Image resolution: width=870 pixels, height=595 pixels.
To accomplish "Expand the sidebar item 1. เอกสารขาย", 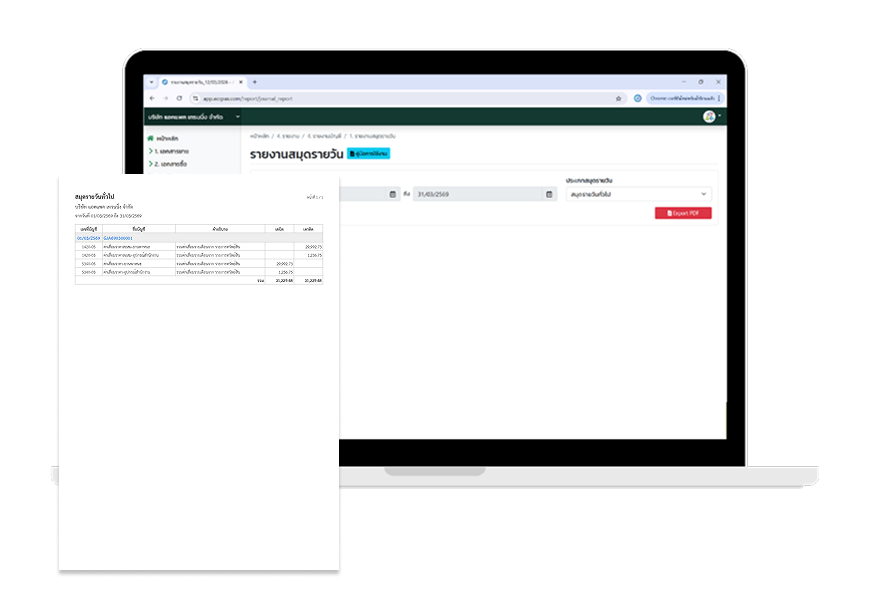I will pos(169,151).
